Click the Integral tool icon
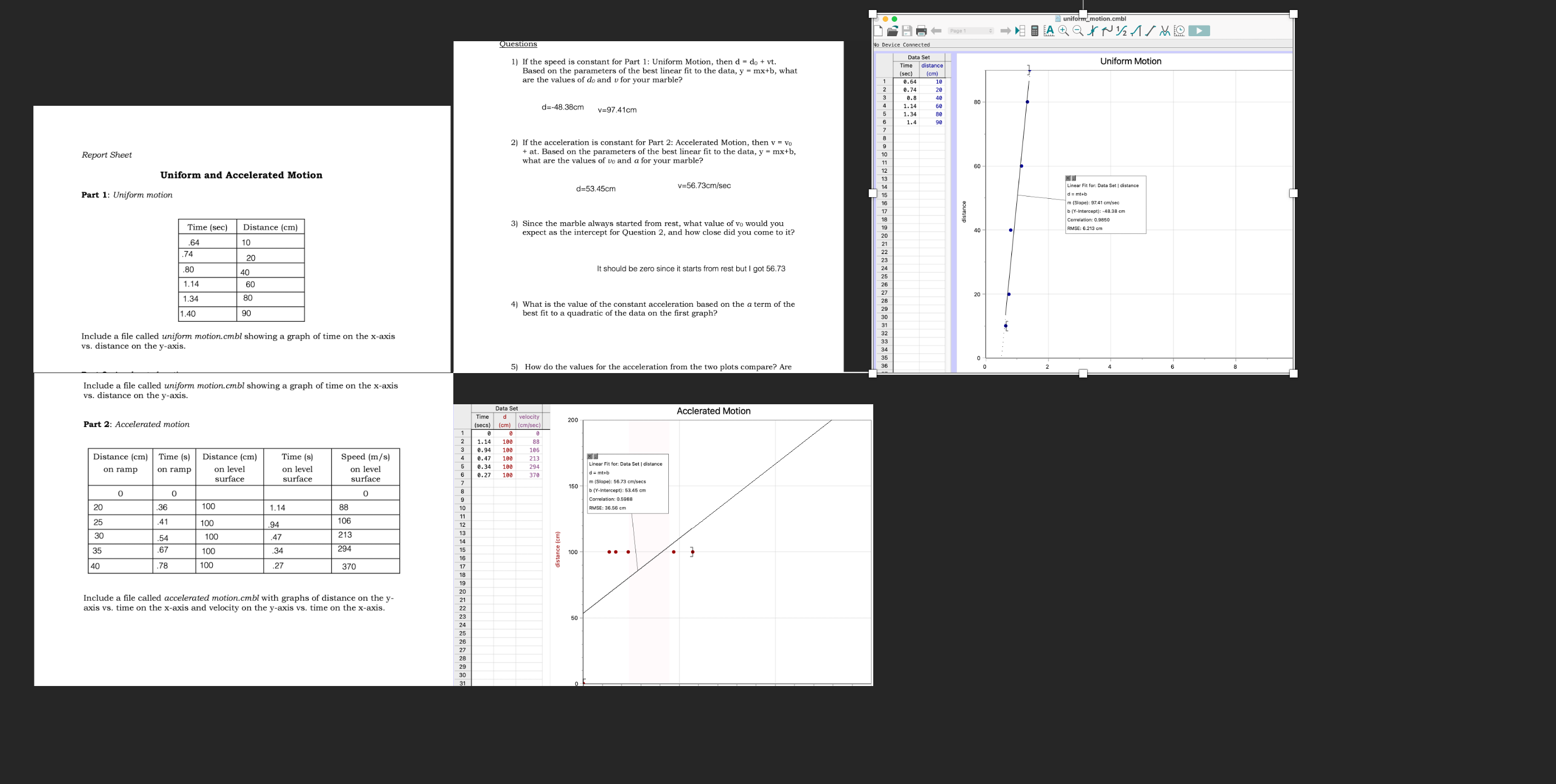Viewport: 1556px width, 784px height. pos(1136,31)
